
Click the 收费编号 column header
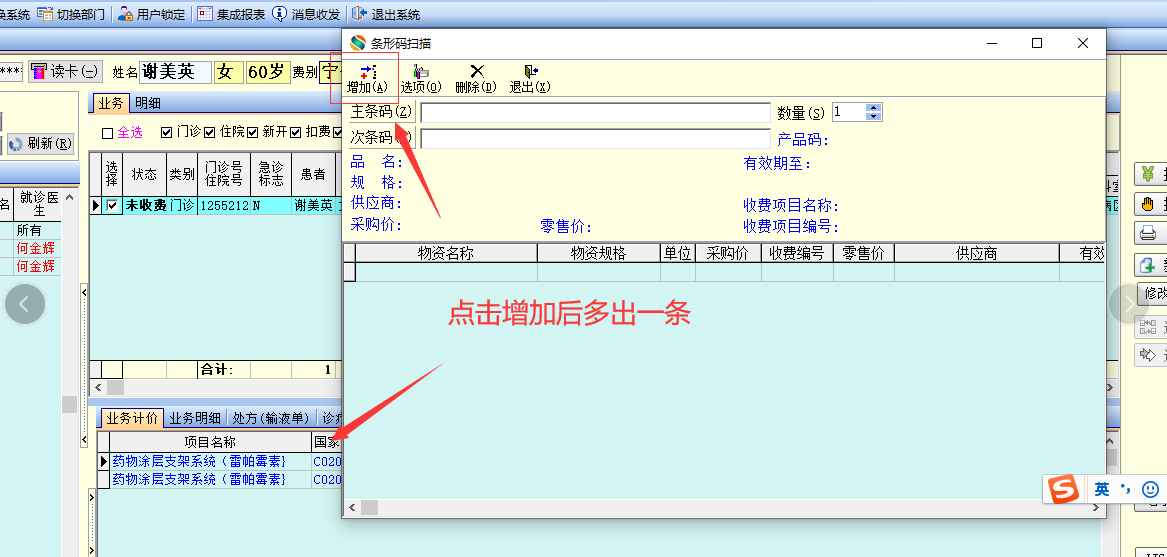[797, 253]
